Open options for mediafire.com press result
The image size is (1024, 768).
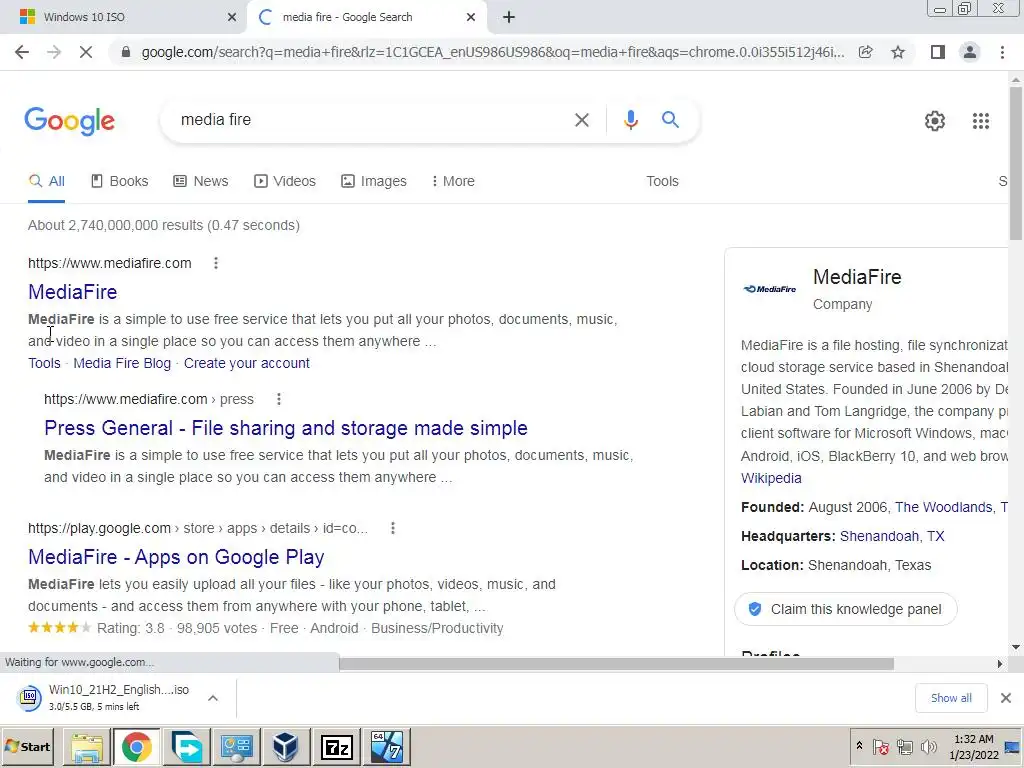pyautogui.click(x=279, y=399)
